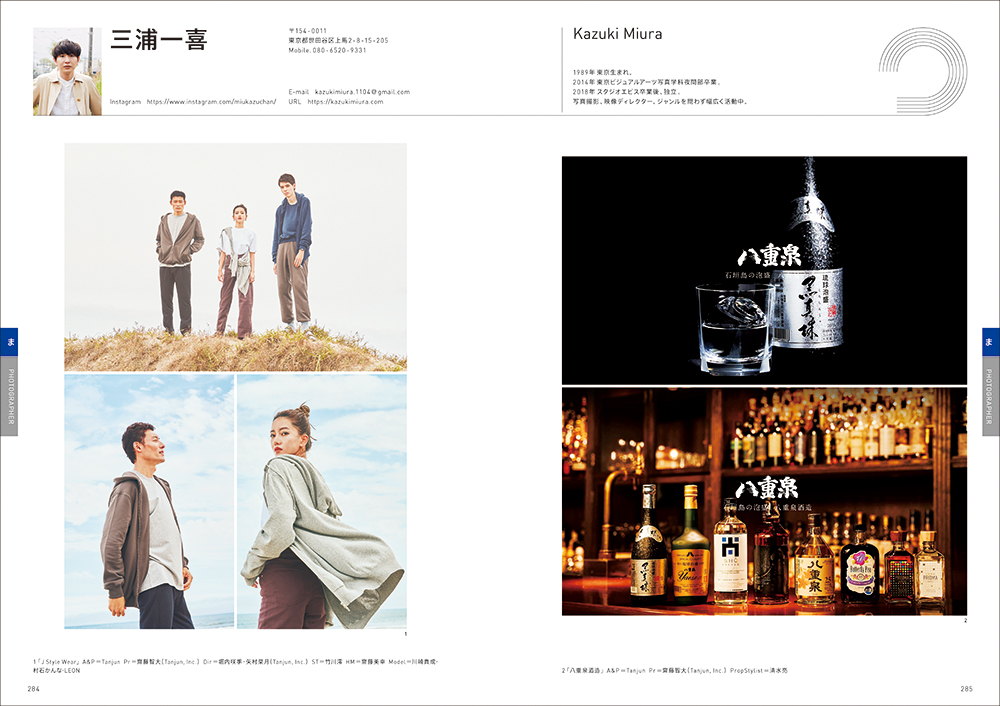The width and height of the screenshot is (1000, 706).
Task: Select the heading 三浦一喜
Action: pos(159,40)
